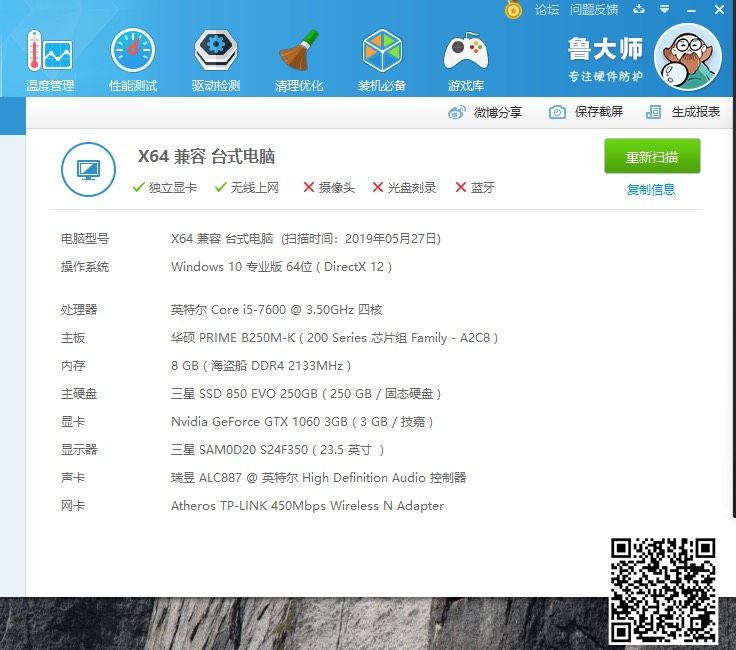This screenshot has height=650, width=736.
Task: Select Nvidia GeForce GTX 1060 3GB text
Action: [302, 422]
